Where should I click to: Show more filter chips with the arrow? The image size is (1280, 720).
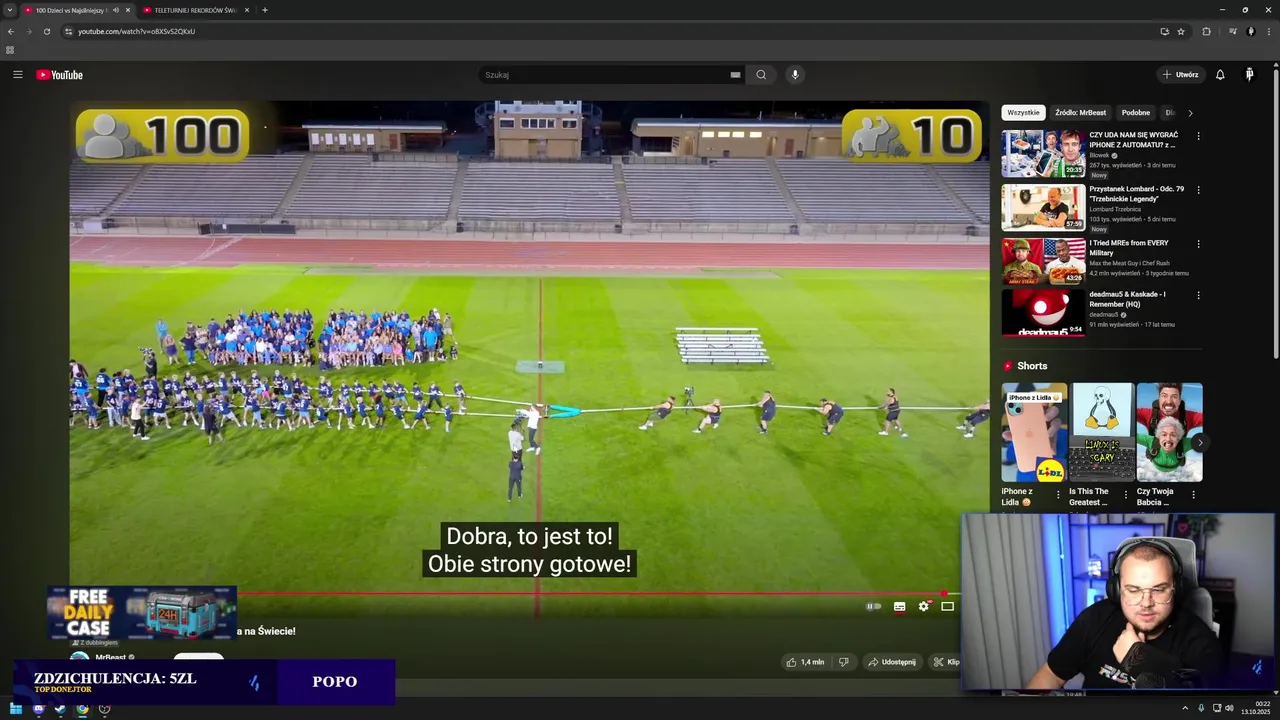click(x=1190, y=113)
